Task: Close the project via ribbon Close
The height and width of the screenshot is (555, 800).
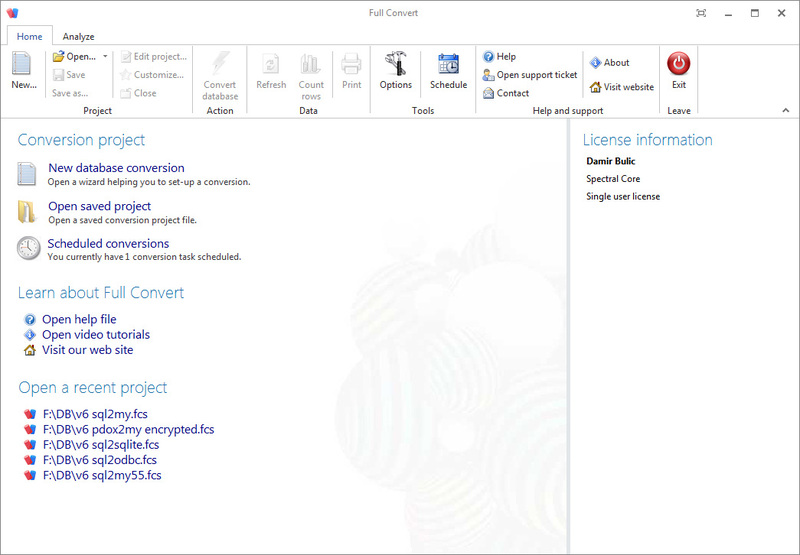Action: pos(139,93)
